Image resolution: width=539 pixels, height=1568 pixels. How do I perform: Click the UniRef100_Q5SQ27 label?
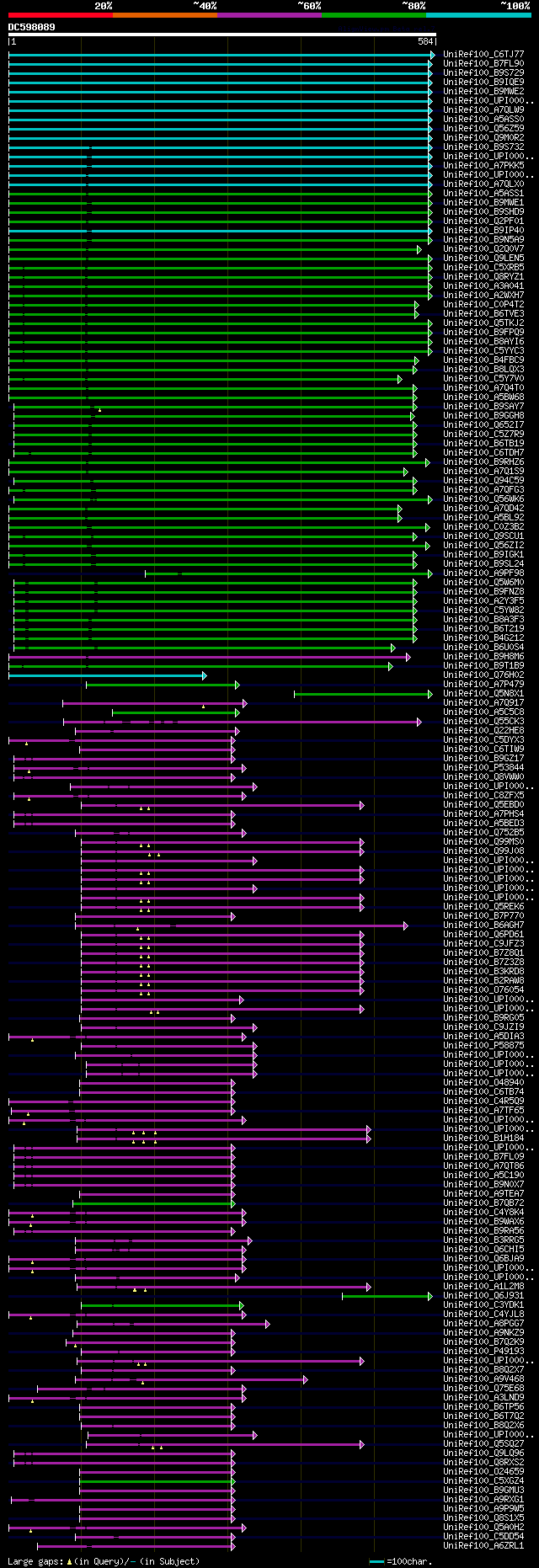[x=483, y=1444]
